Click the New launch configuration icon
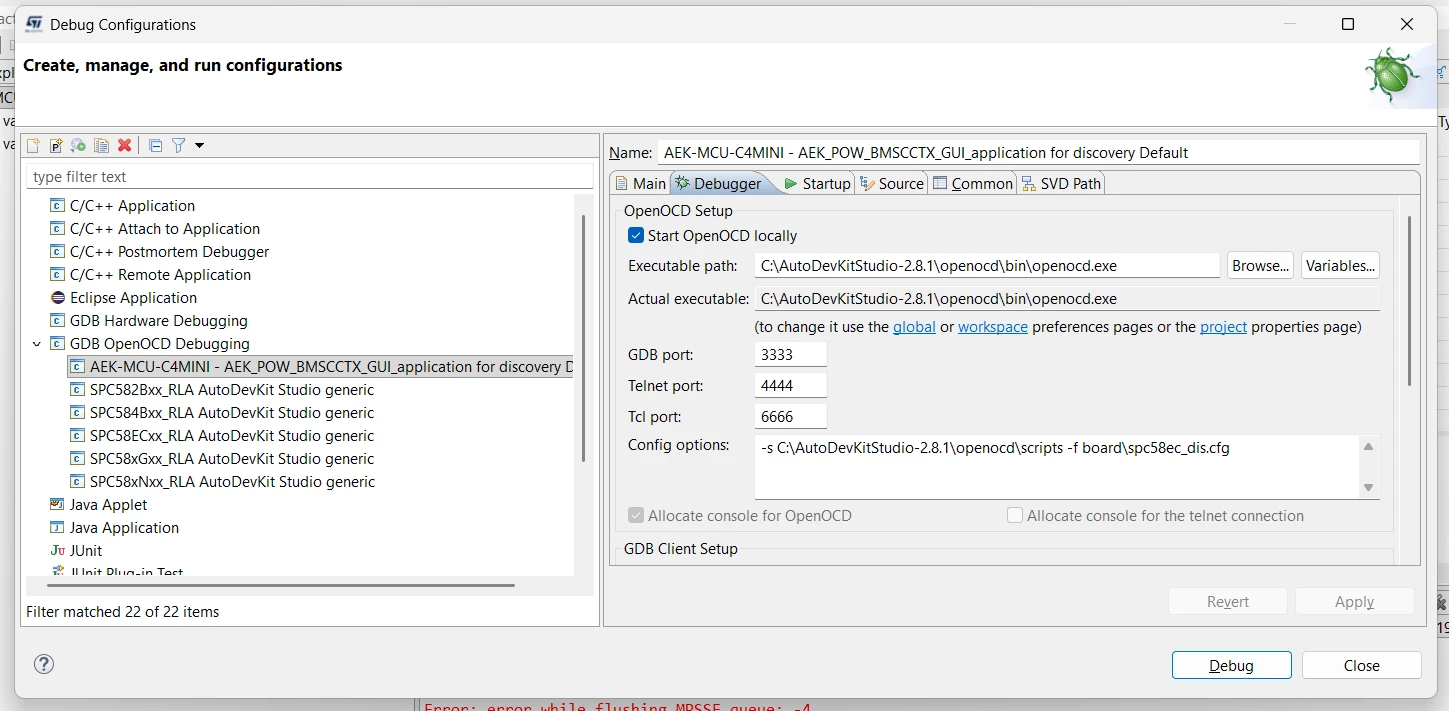 [x=33, y=146]
